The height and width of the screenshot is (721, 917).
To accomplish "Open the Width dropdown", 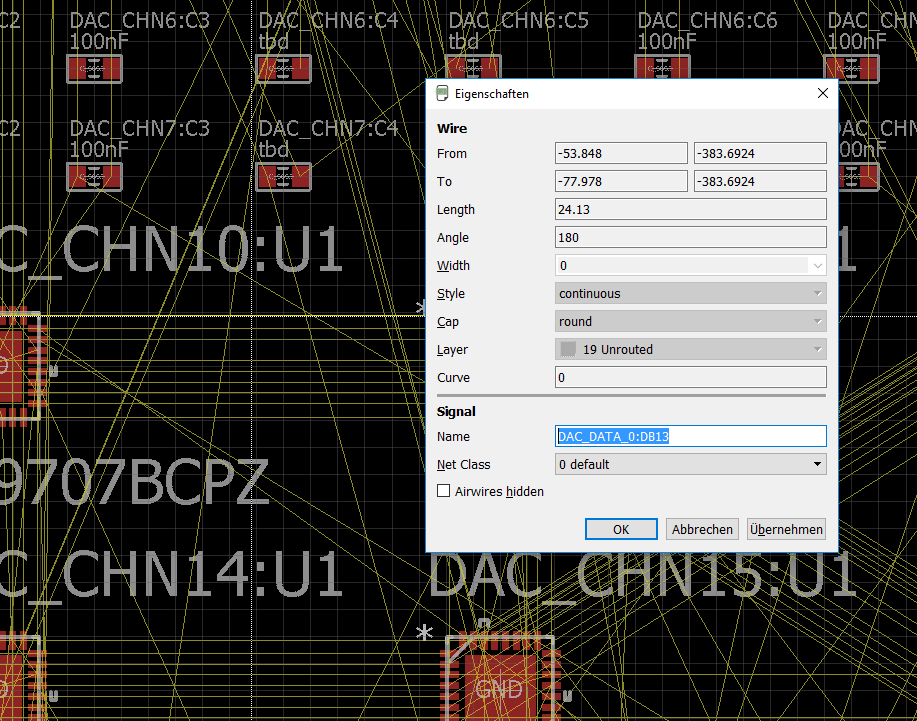I will pos(819,266).
